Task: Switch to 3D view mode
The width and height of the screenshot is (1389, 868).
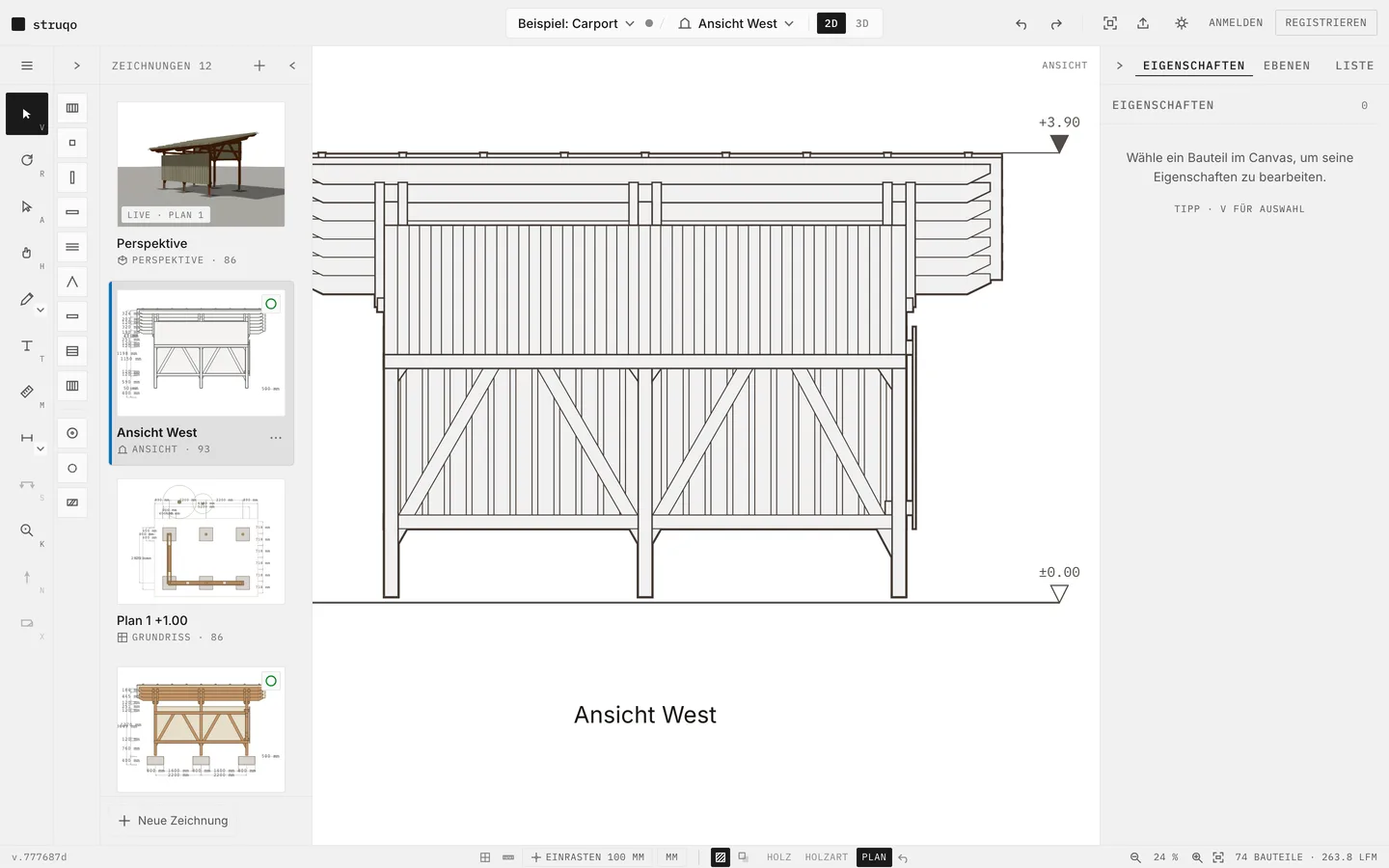Action: pos(862,23)
